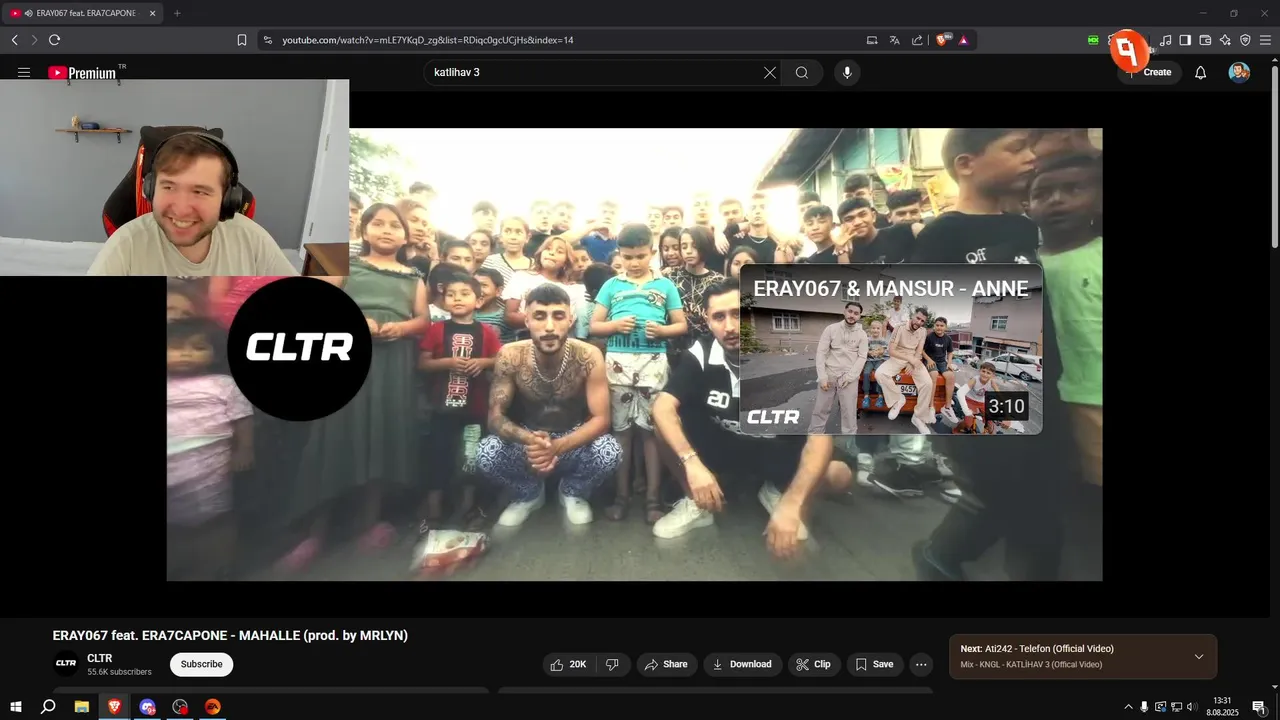
Task: Open the Windows Start menu
Action: [16, 706]
